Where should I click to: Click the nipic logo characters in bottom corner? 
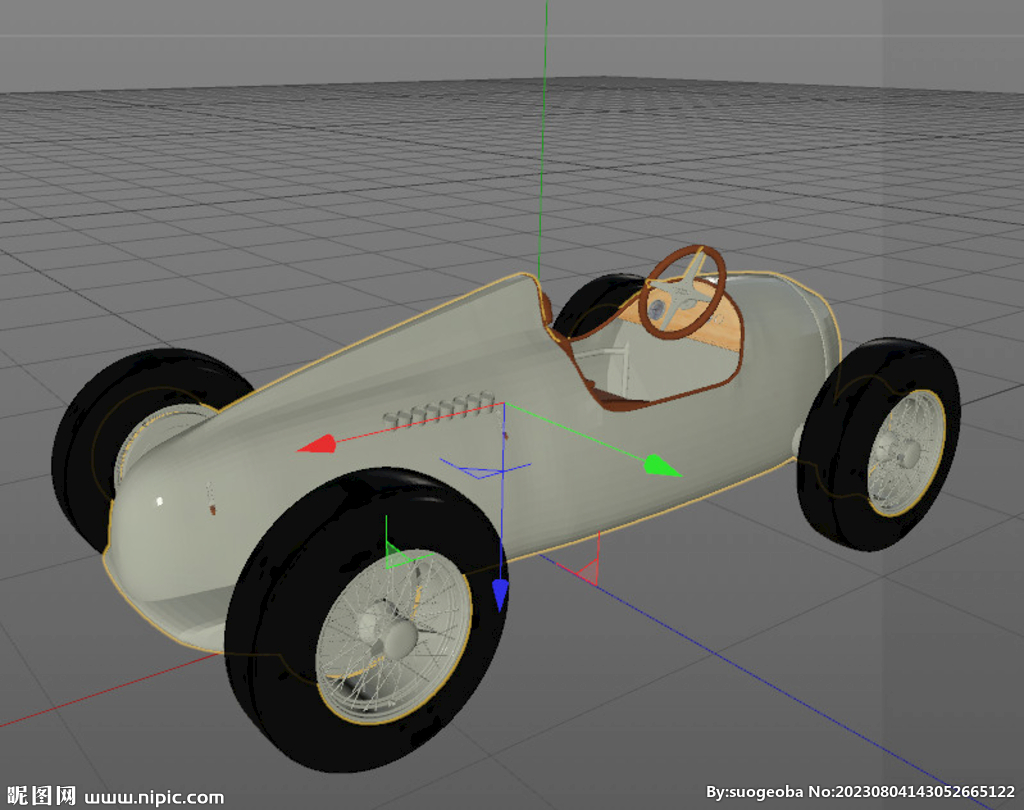pos(40,795)
